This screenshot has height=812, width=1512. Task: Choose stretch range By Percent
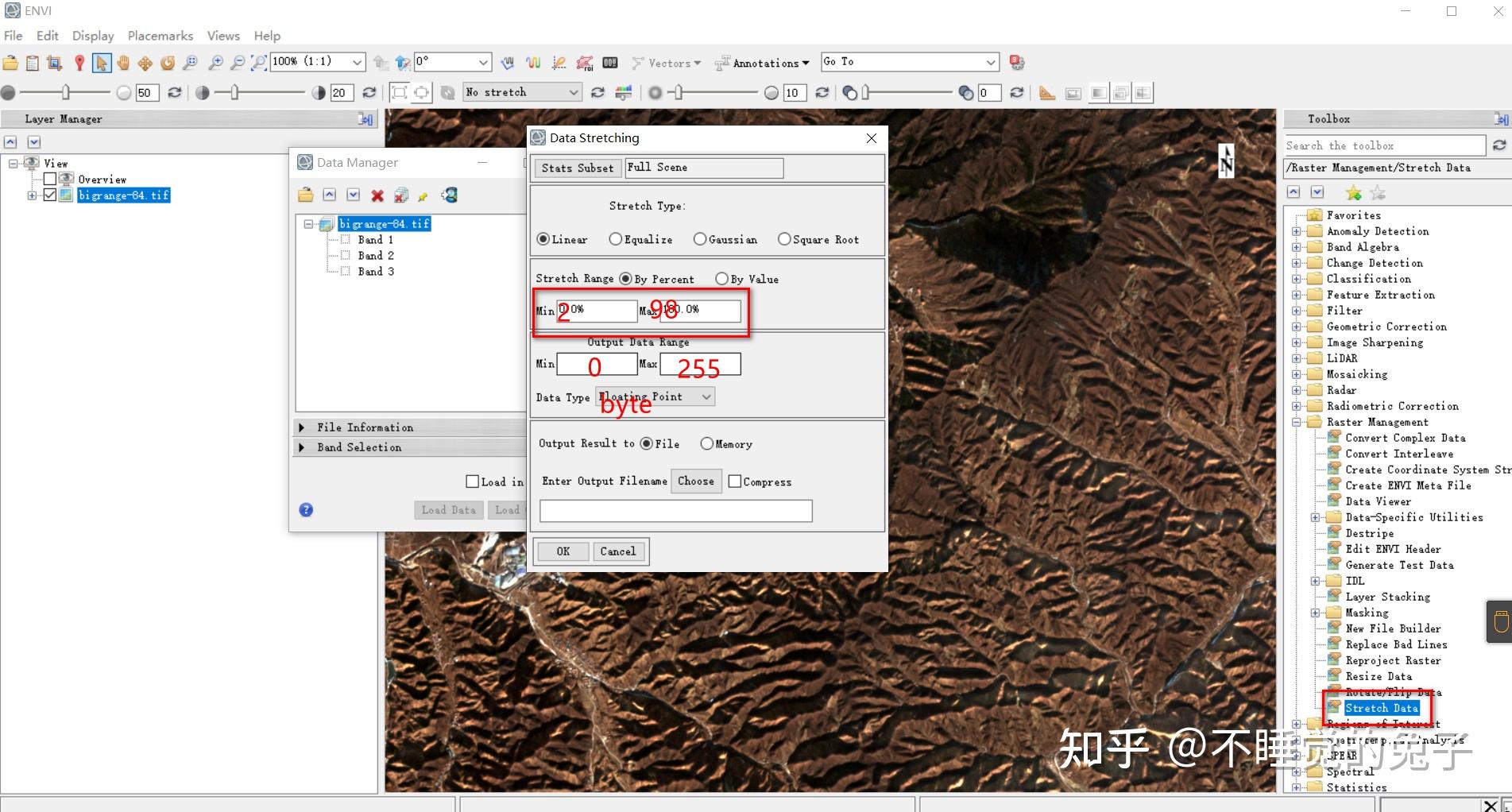(625, 279)
